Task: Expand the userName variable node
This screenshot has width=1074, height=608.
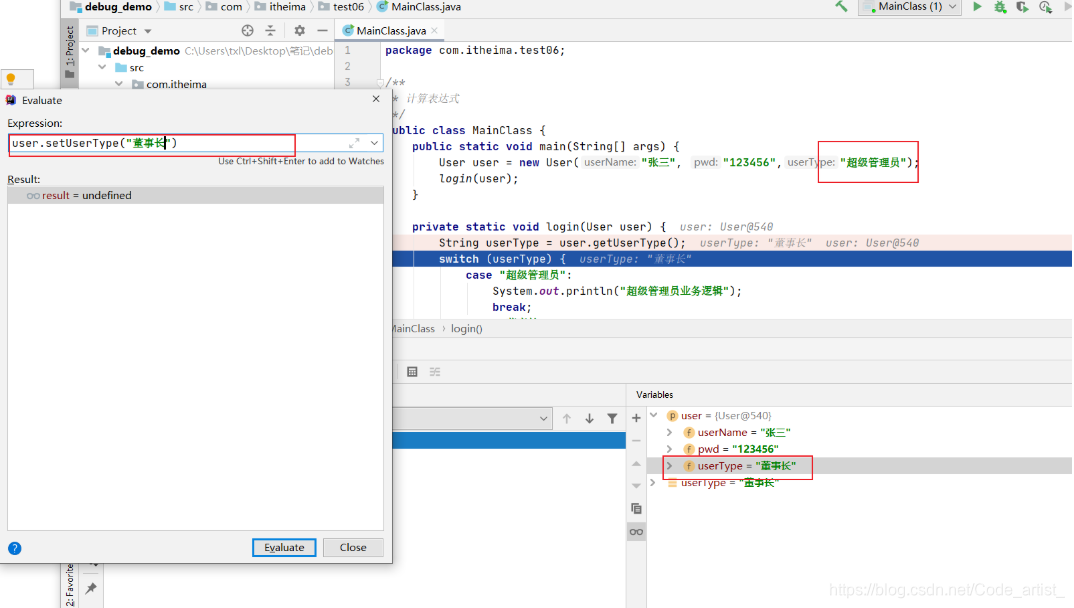Action: click(x=669, y=432)
